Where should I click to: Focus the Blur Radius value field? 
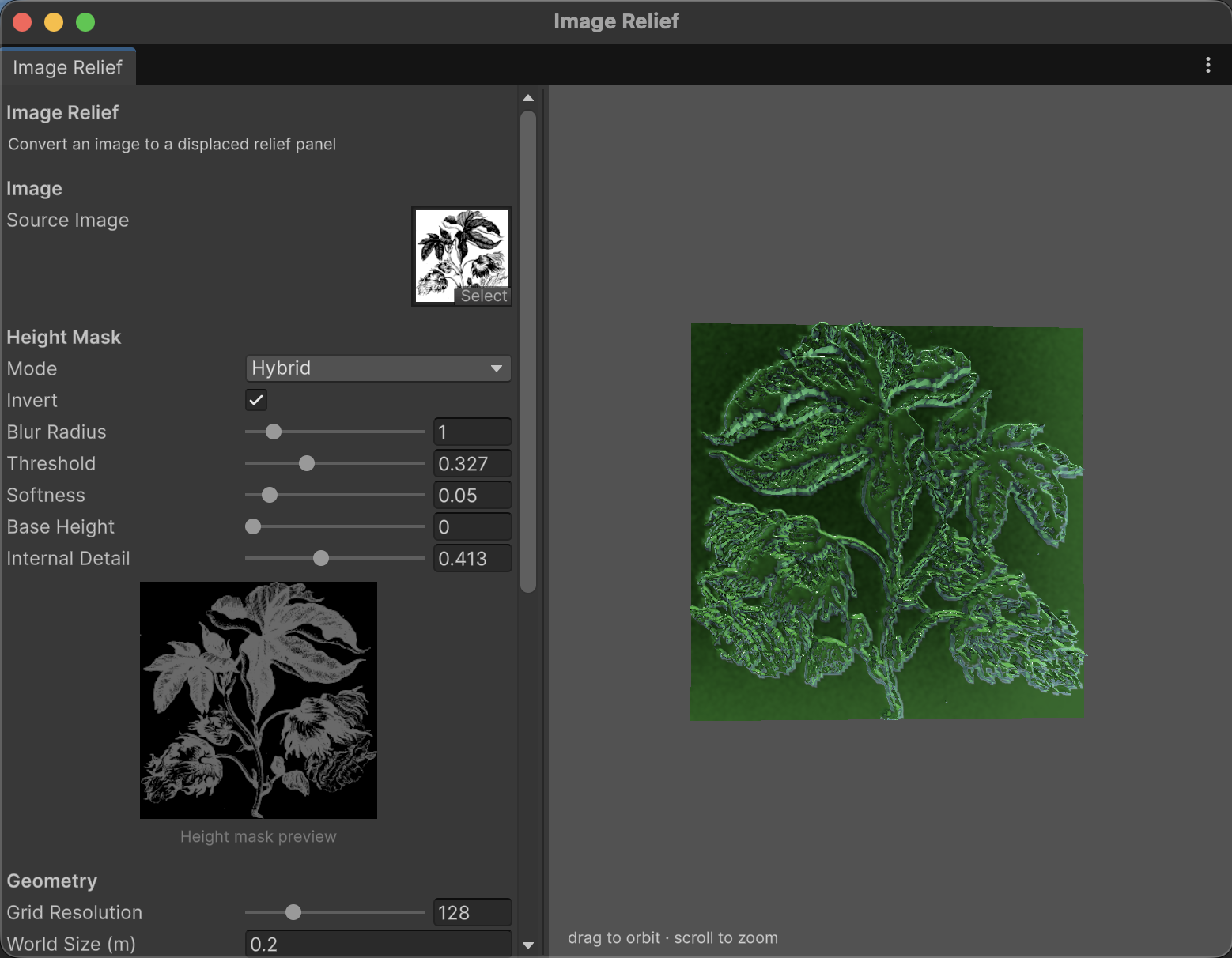click(x=473, y=432)
